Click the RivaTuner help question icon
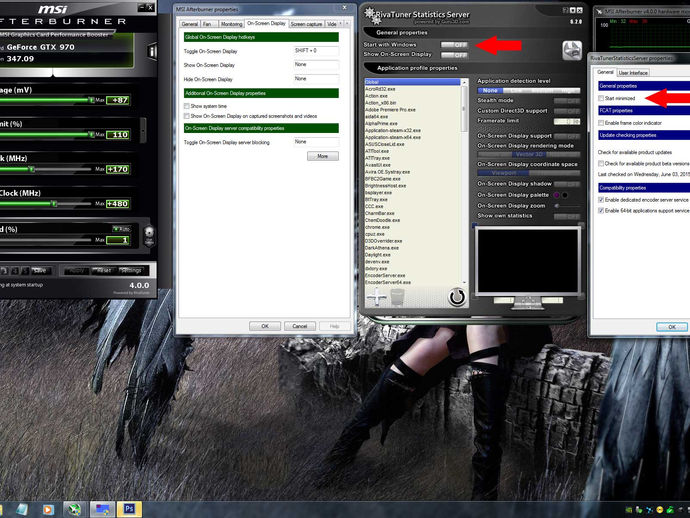The height and width of the screenshot is (518, 690). tap(565, 11)
